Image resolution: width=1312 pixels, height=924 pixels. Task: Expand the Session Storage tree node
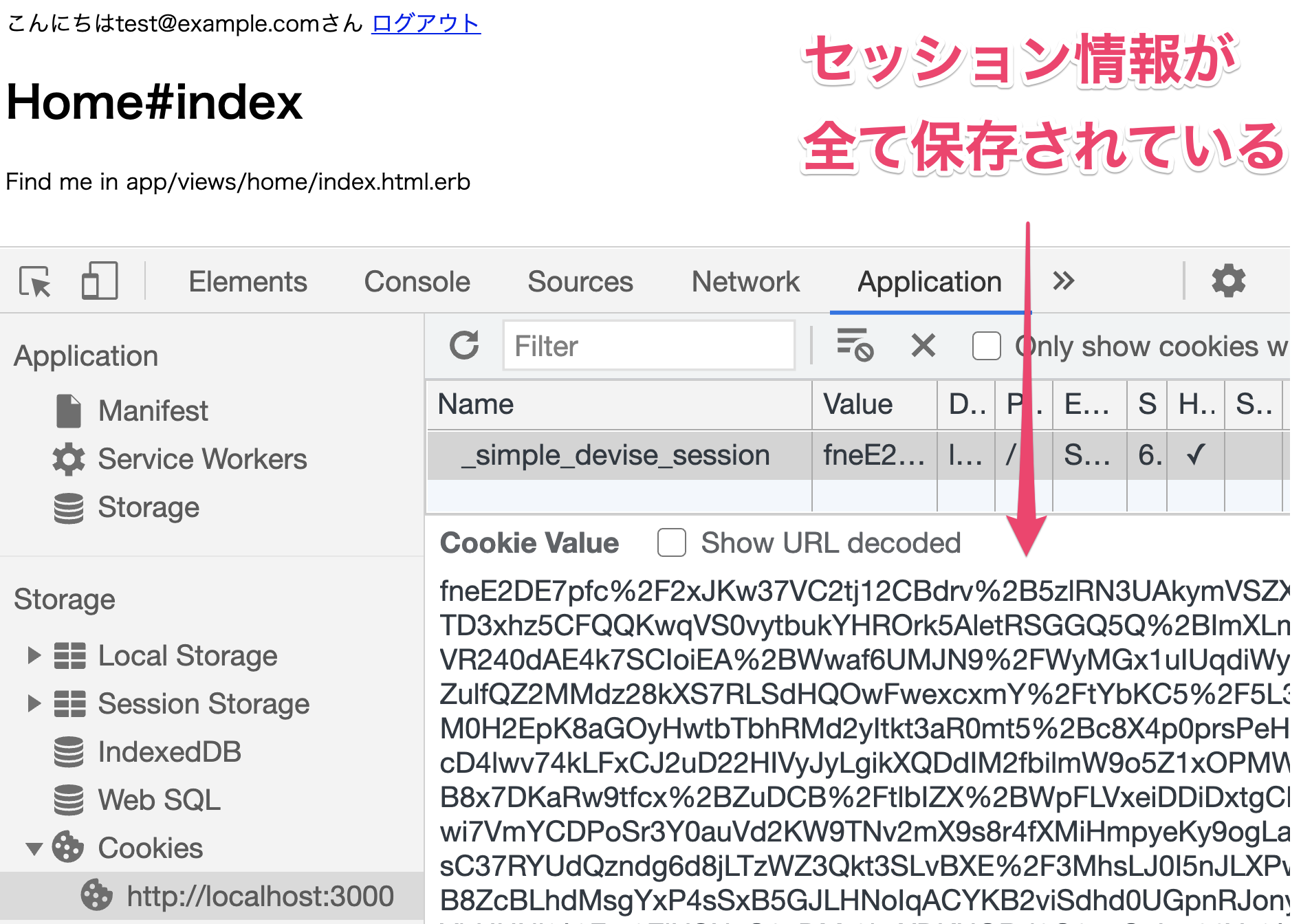pos(34,703)
